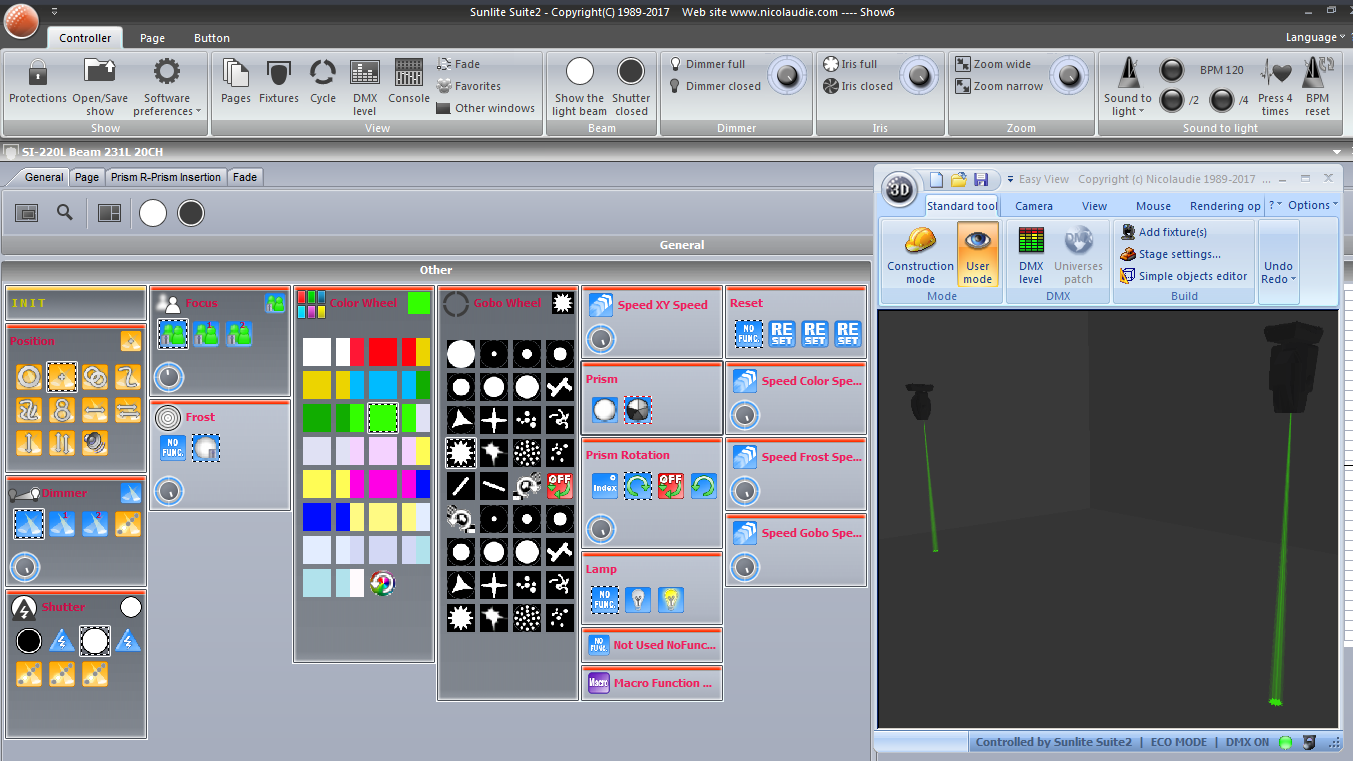Select the black closed-shutter circle in Shutter panel

pyautogui.click(x=29, y=641)
